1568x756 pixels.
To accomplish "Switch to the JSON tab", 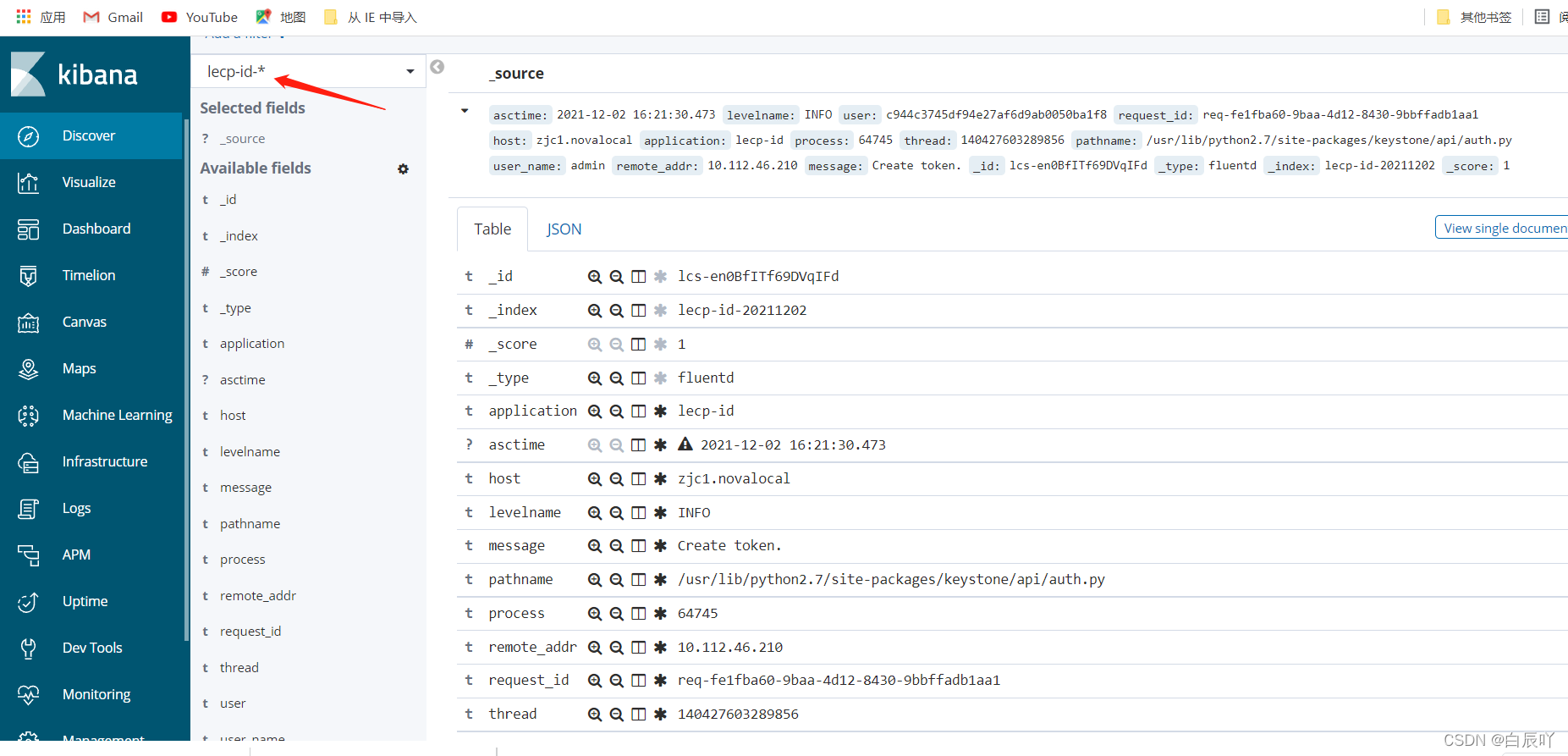I will (564, 229).
